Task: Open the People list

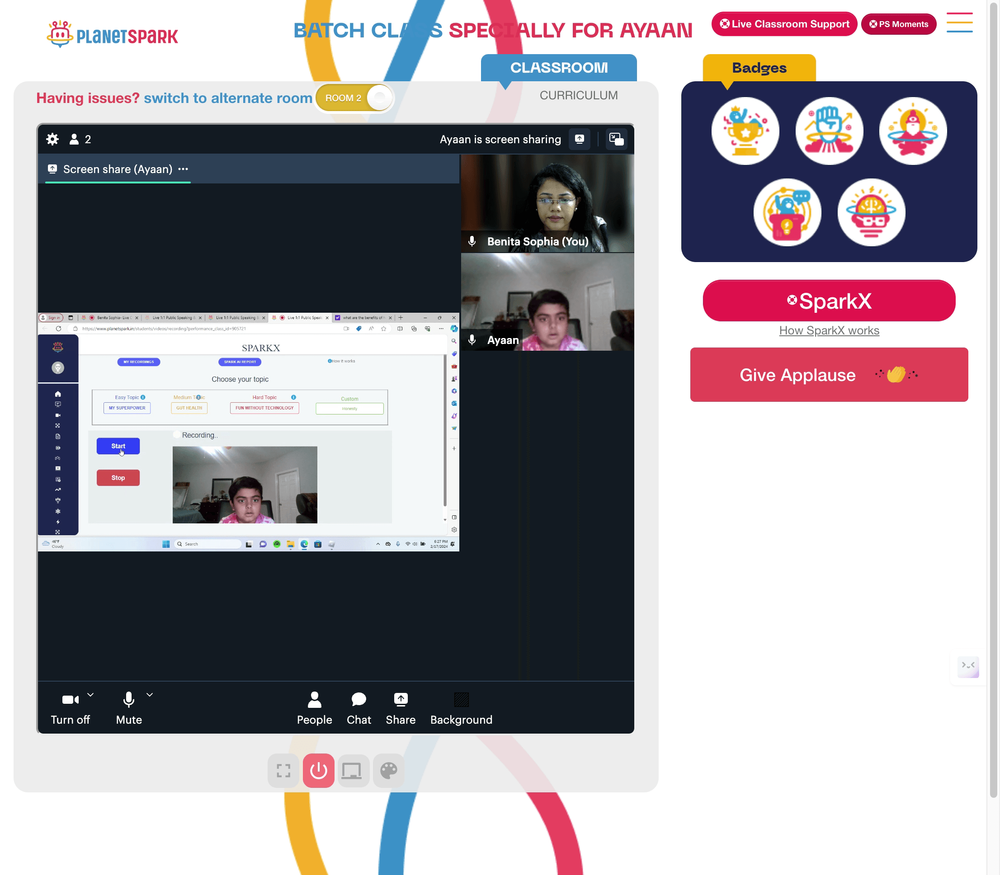Action: pos(314,709)
